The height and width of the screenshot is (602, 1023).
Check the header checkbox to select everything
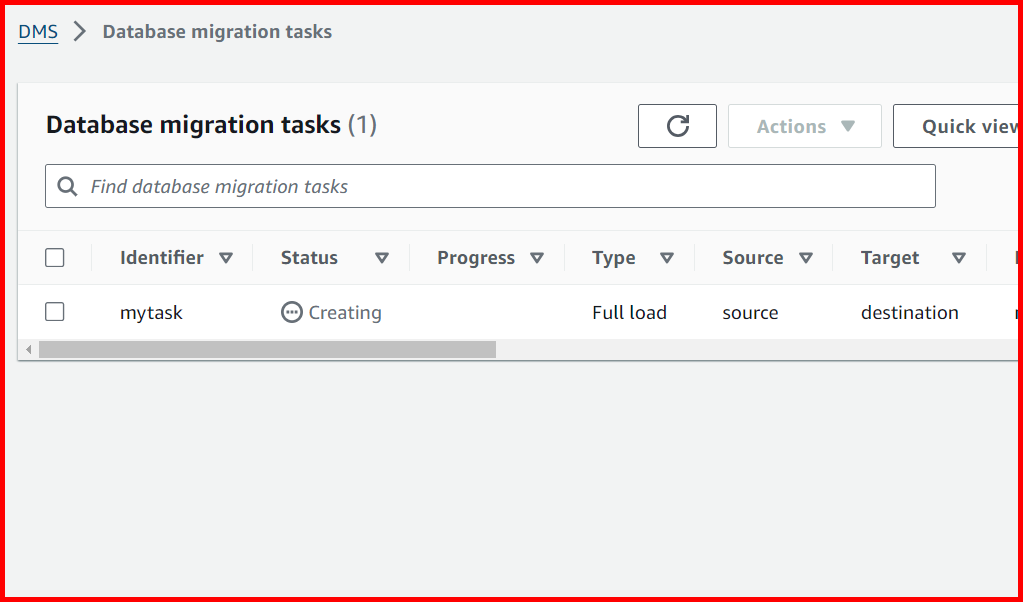coord(54,257)
